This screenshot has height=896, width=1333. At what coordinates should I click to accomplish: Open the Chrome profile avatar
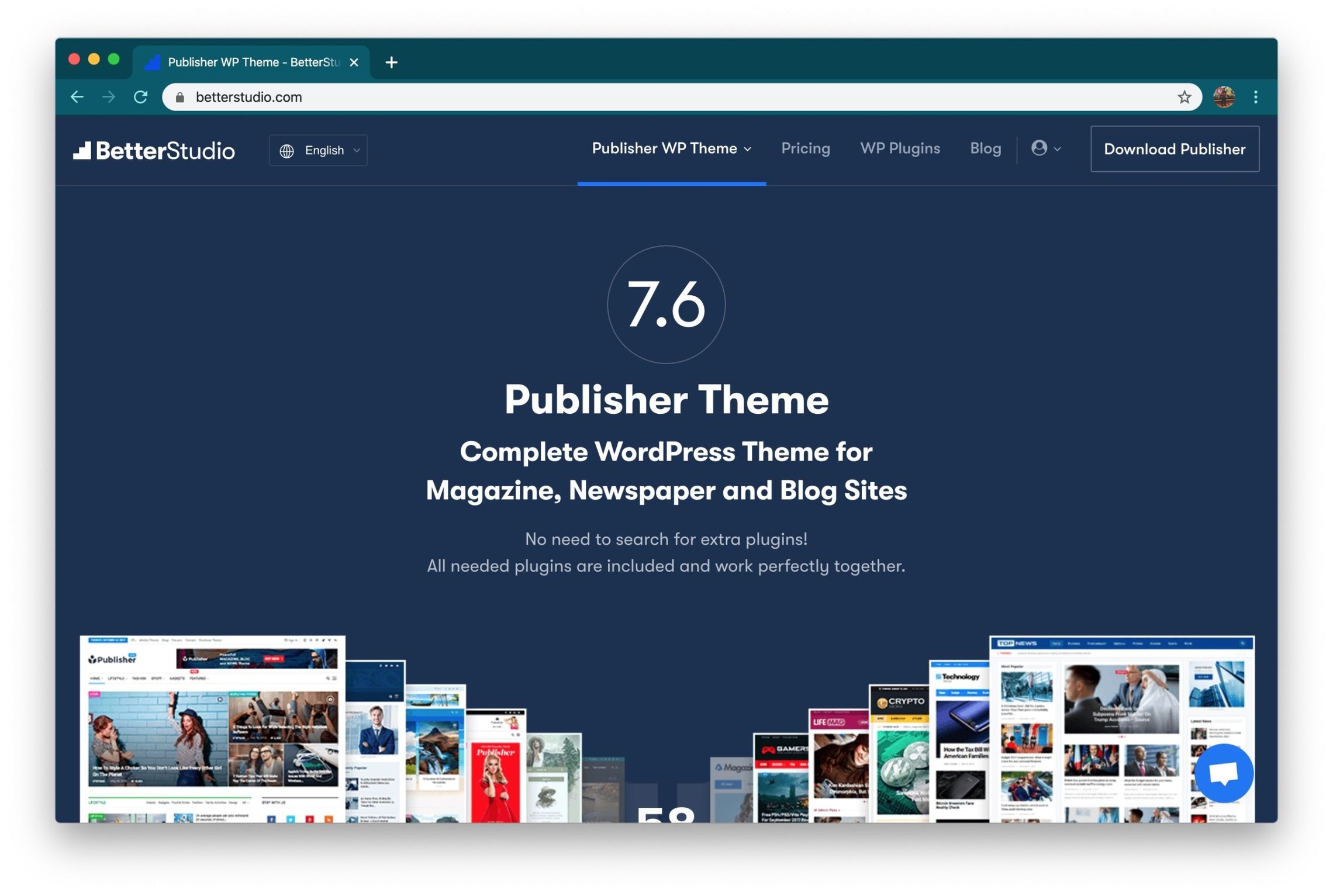[1223, 97]
